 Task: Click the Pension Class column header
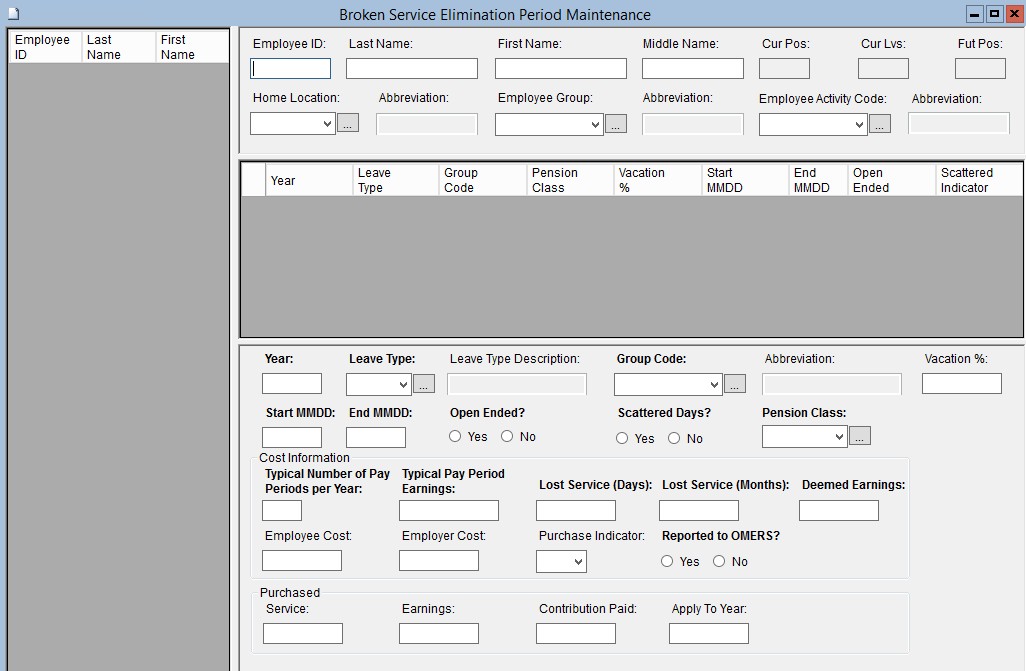pos(569,180)
